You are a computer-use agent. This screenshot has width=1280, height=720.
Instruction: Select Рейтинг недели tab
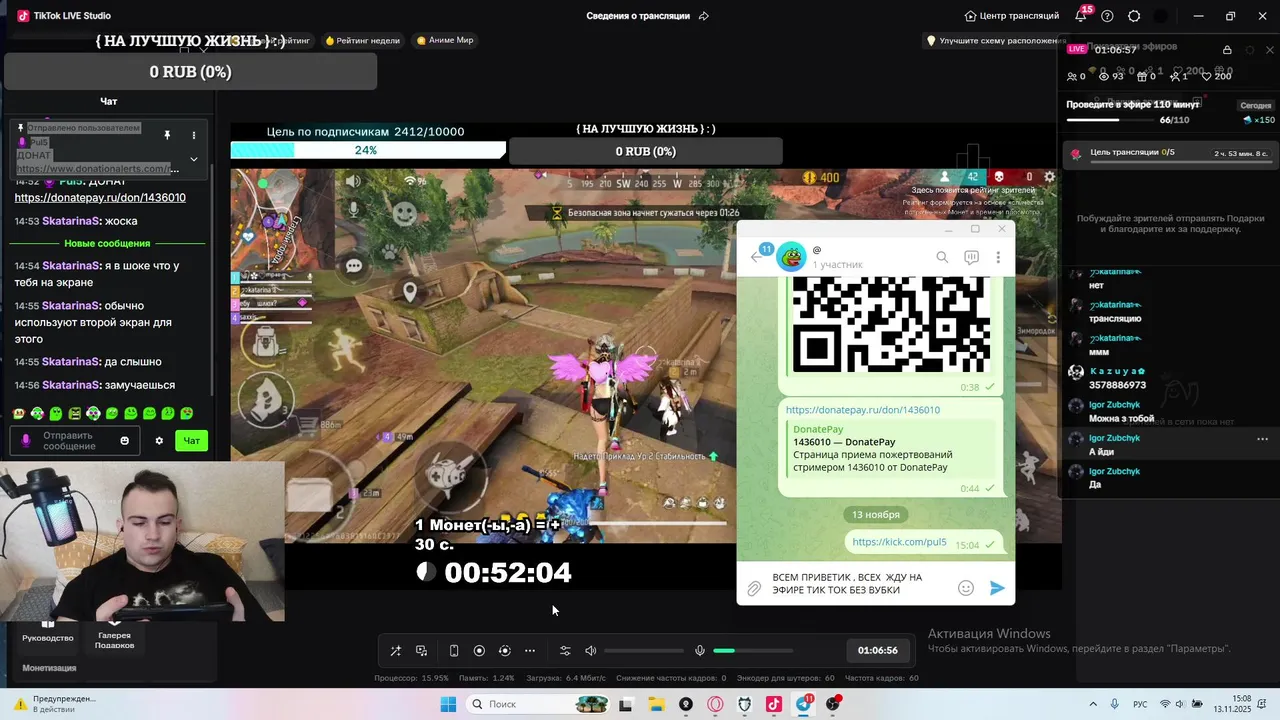[x=361, y=40]
